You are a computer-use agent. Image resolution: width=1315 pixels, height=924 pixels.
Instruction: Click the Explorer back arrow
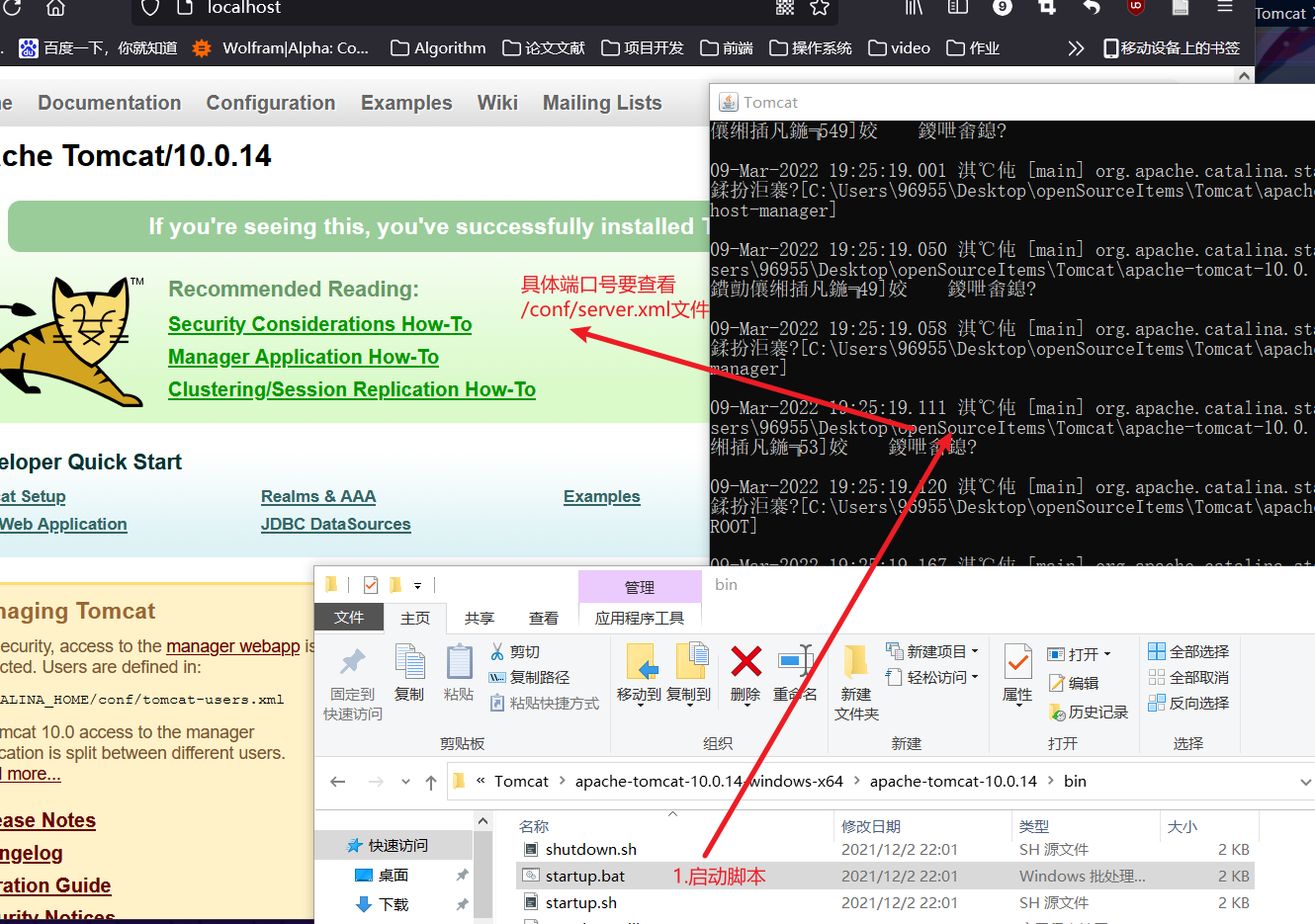(x=338, y=782)
